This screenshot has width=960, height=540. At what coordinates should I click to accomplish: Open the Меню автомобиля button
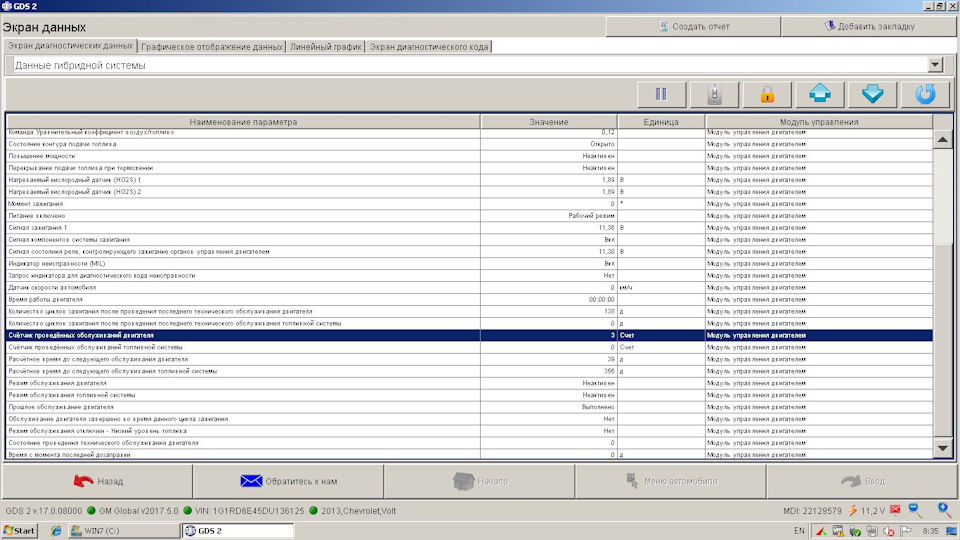pyautogui.click(x=670, y=481)
